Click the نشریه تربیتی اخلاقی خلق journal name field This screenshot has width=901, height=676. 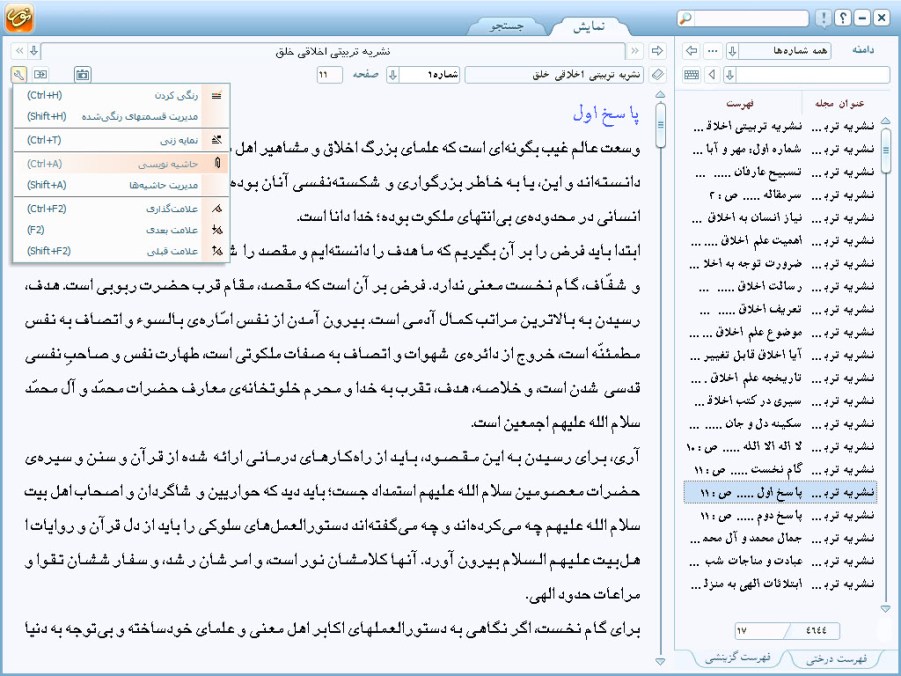pyautogui.click(x=556, y=75)
